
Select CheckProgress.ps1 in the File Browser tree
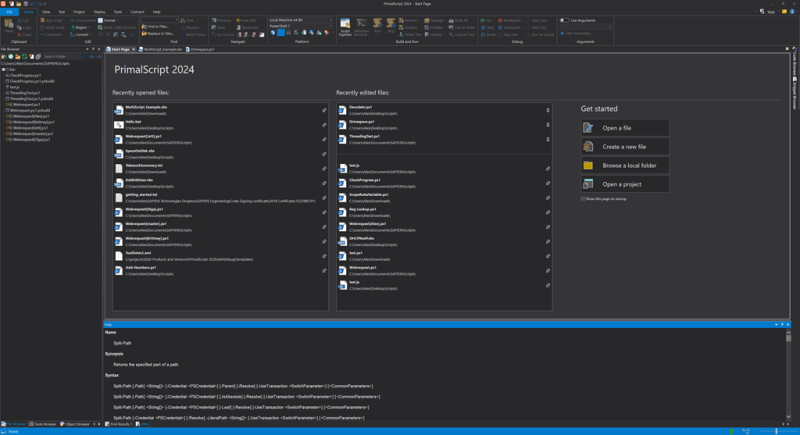point(26,75)
